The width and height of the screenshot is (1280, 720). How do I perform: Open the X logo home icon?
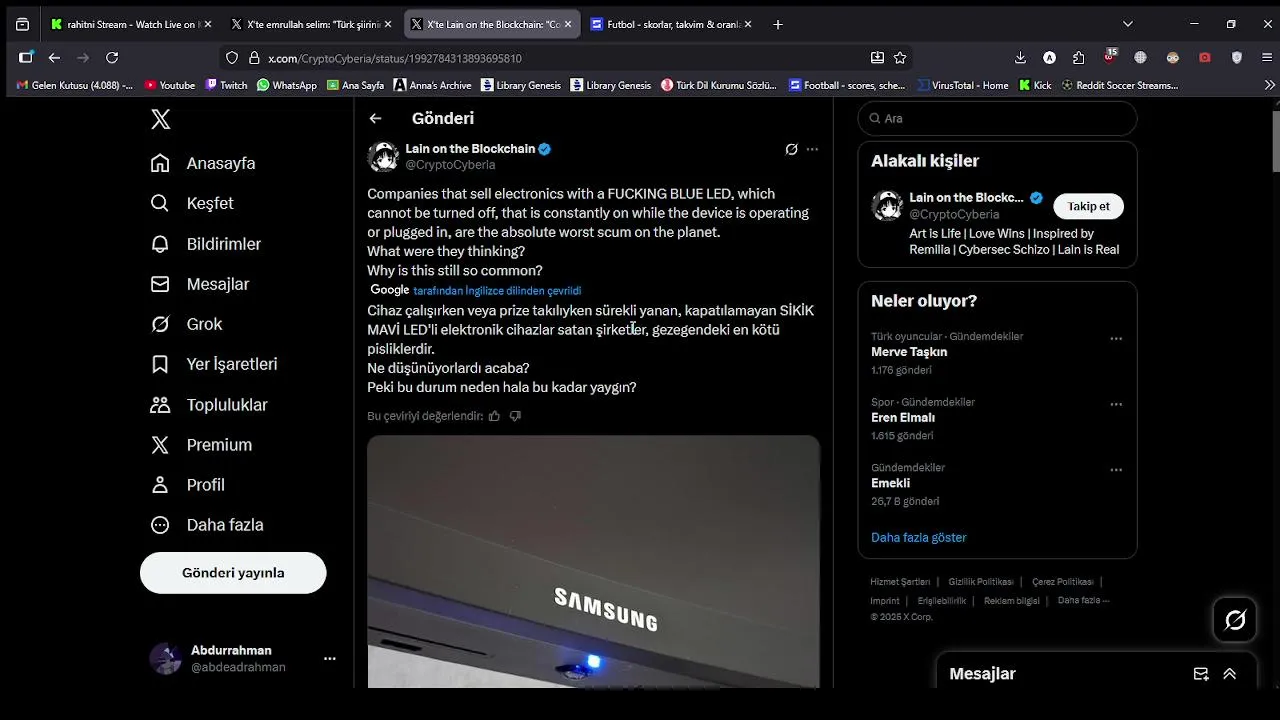coord(160,120)
